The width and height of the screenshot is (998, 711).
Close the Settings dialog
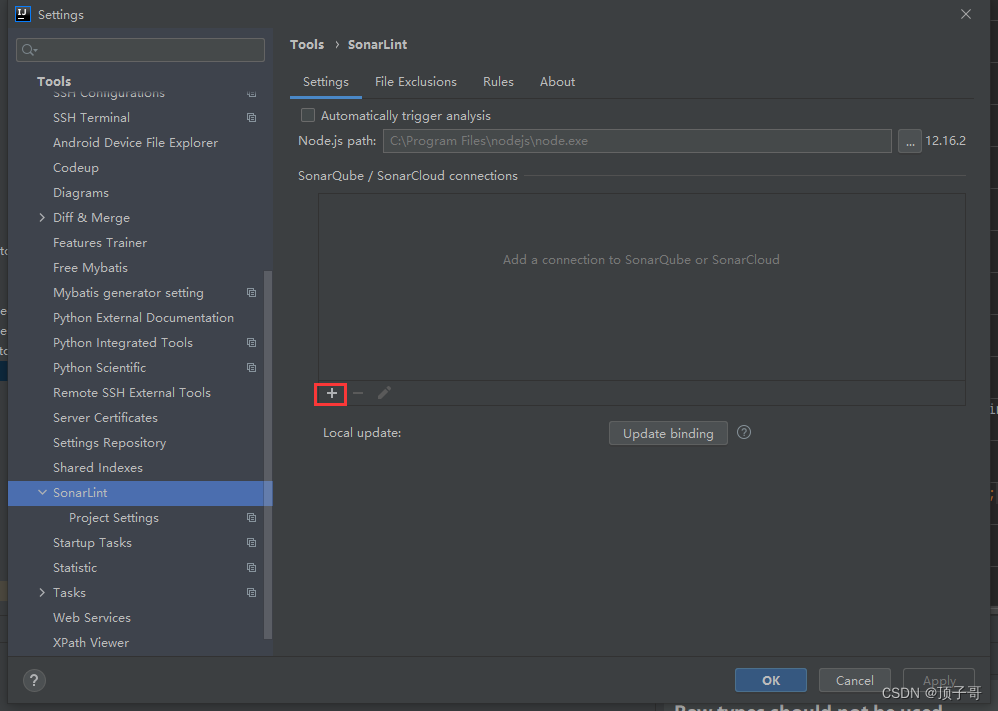(966, 14)
